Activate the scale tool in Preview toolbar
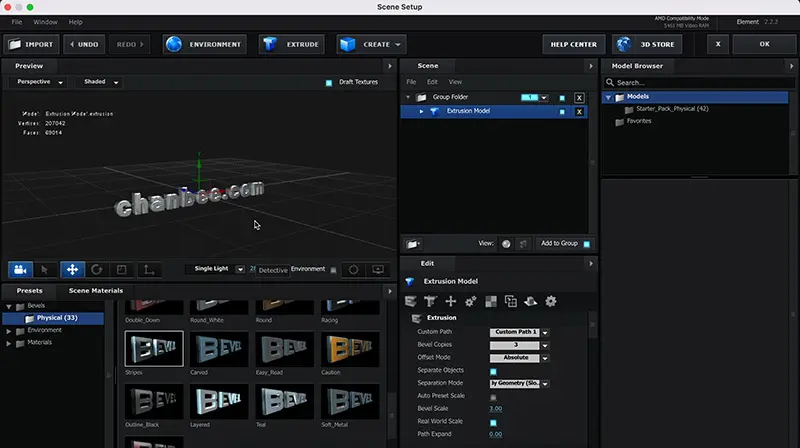The height and width of the screenshot is (448, 800). point(122,269)
